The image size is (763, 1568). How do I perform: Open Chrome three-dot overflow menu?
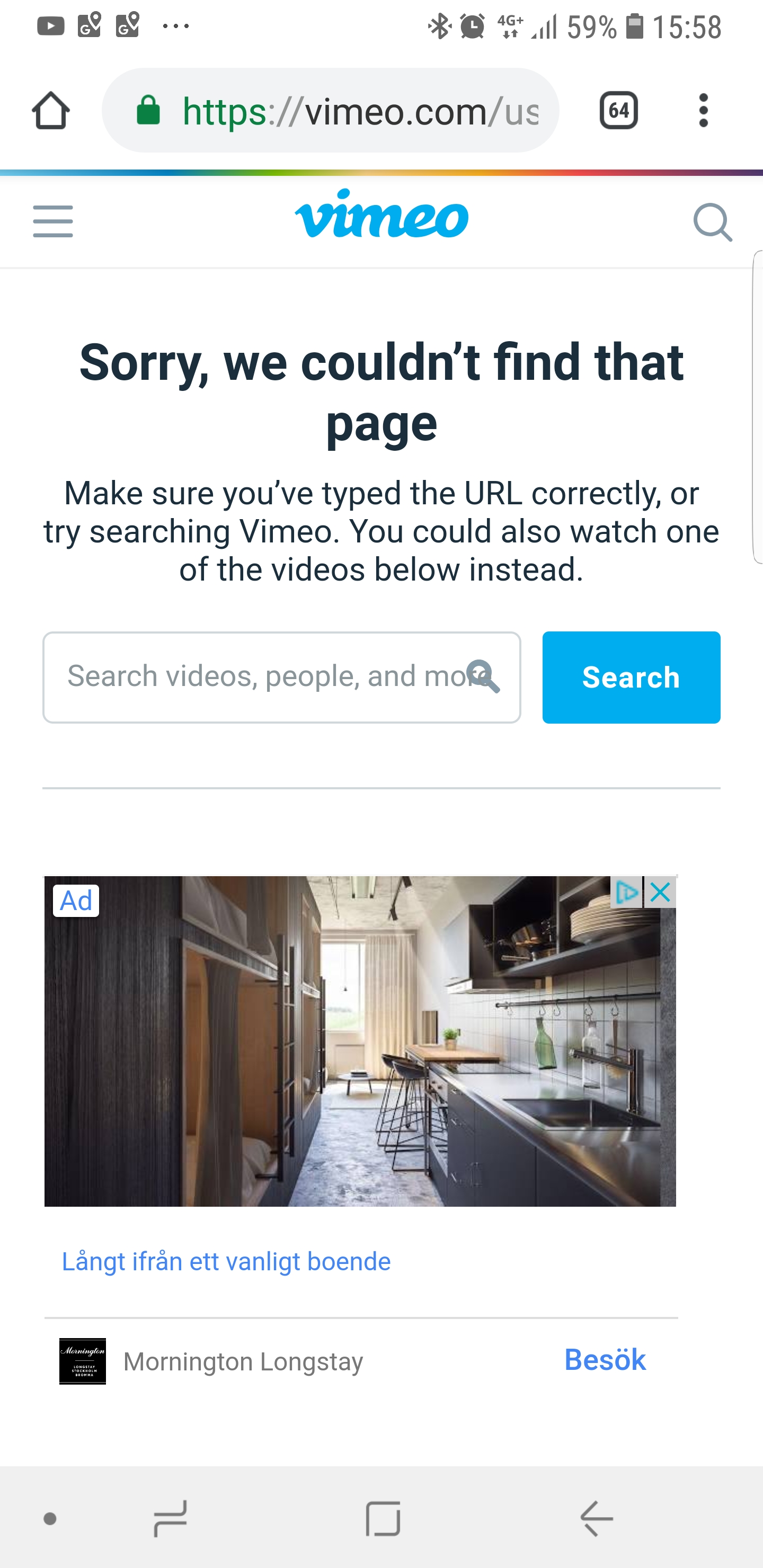[703, 111]
